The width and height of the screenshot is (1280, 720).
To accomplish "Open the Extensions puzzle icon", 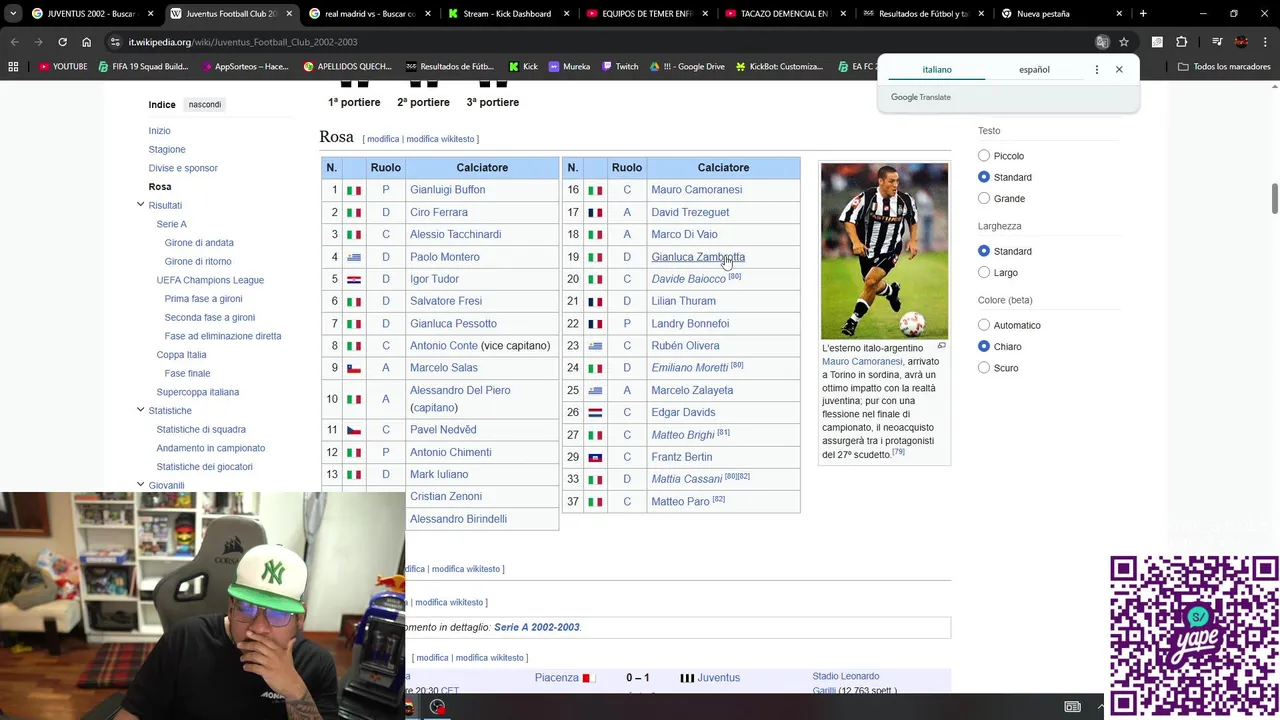I will (1182, 42).
